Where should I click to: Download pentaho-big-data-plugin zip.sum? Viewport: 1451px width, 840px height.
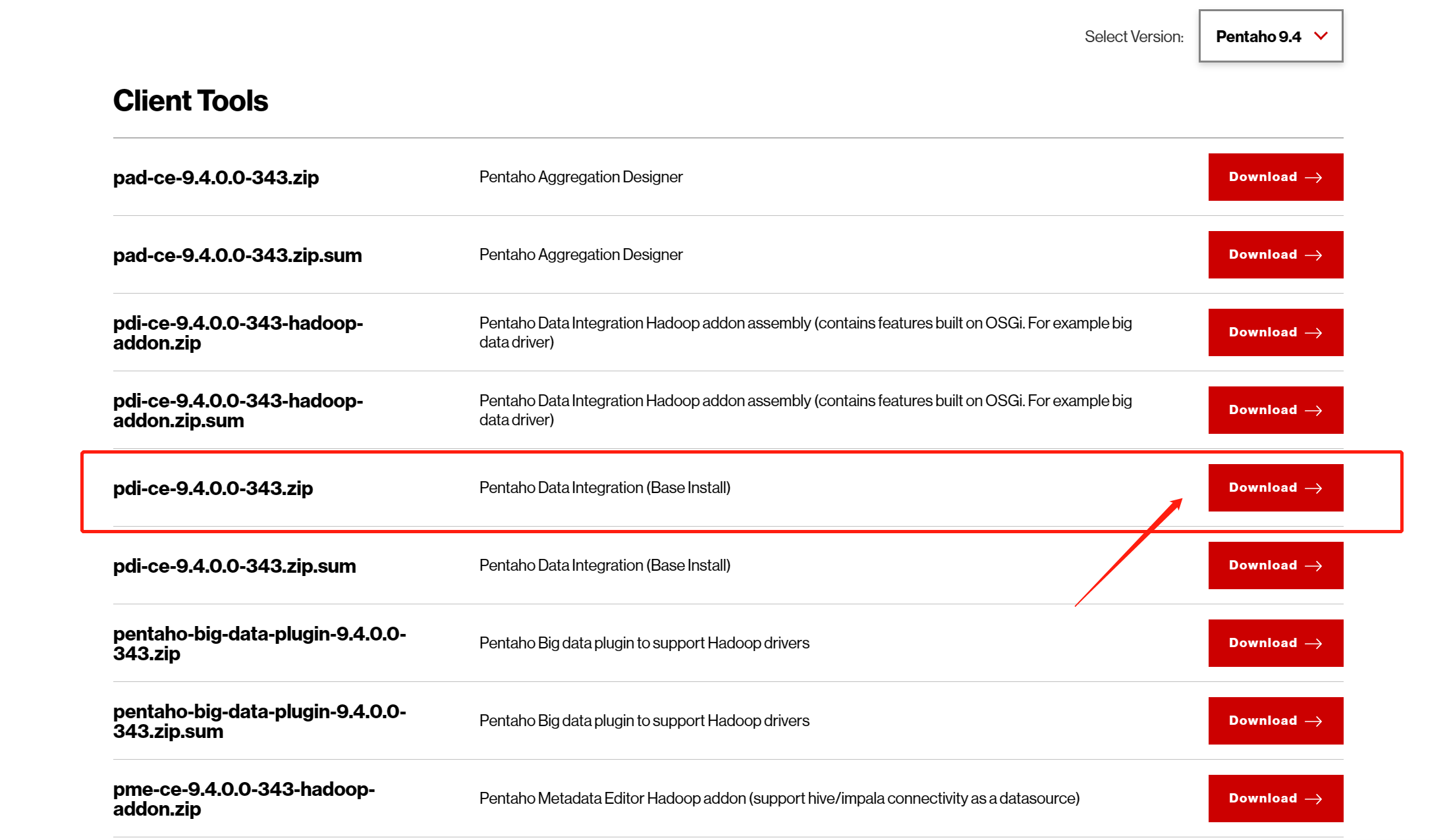click(x=1274, y=721)
